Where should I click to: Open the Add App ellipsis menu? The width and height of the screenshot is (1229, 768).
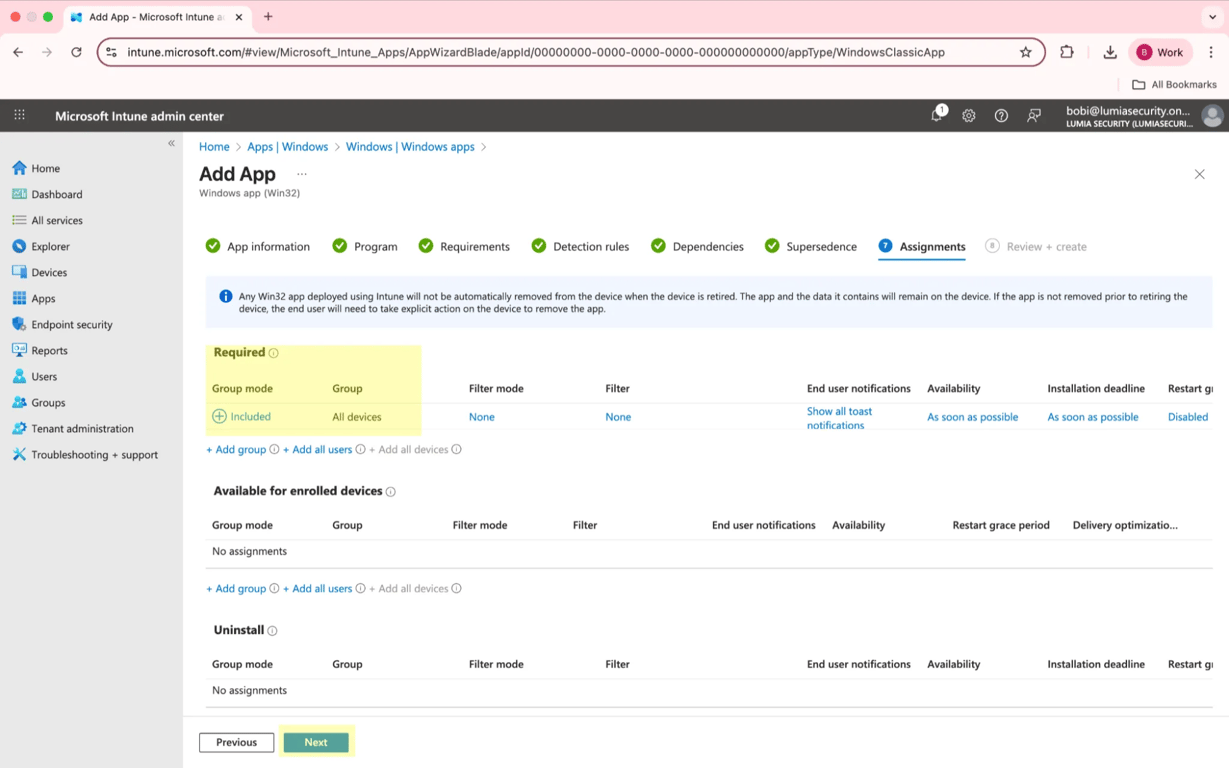click(302, 174)
